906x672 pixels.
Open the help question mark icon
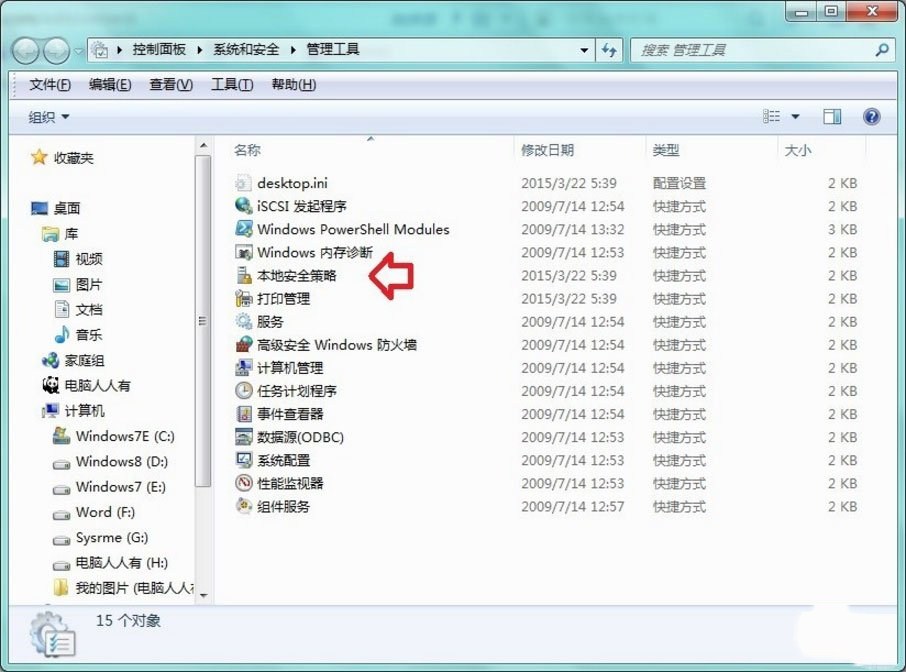(871, 117)
